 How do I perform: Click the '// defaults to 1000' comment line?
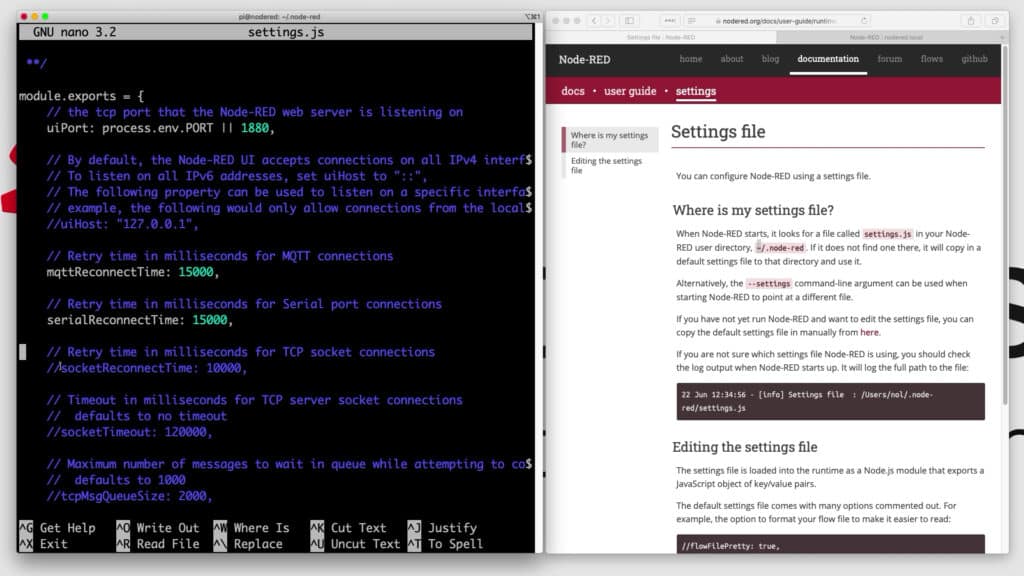pyautogui.click(x=116, y=480)
